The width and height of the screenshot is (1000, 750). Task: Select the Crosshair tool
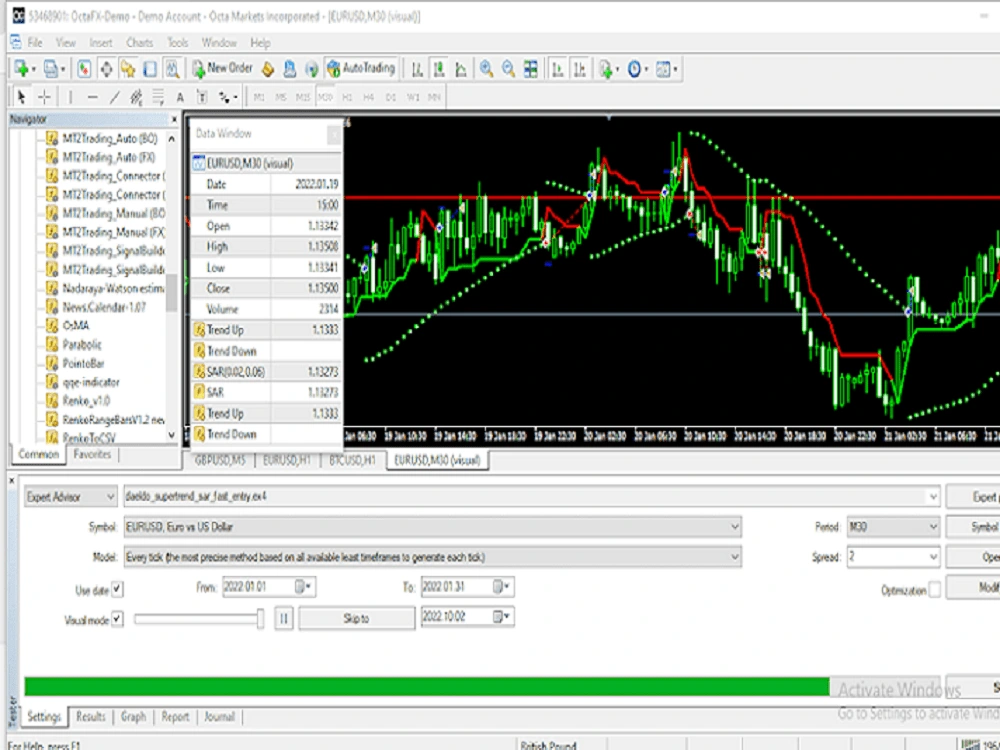point(44,97)
